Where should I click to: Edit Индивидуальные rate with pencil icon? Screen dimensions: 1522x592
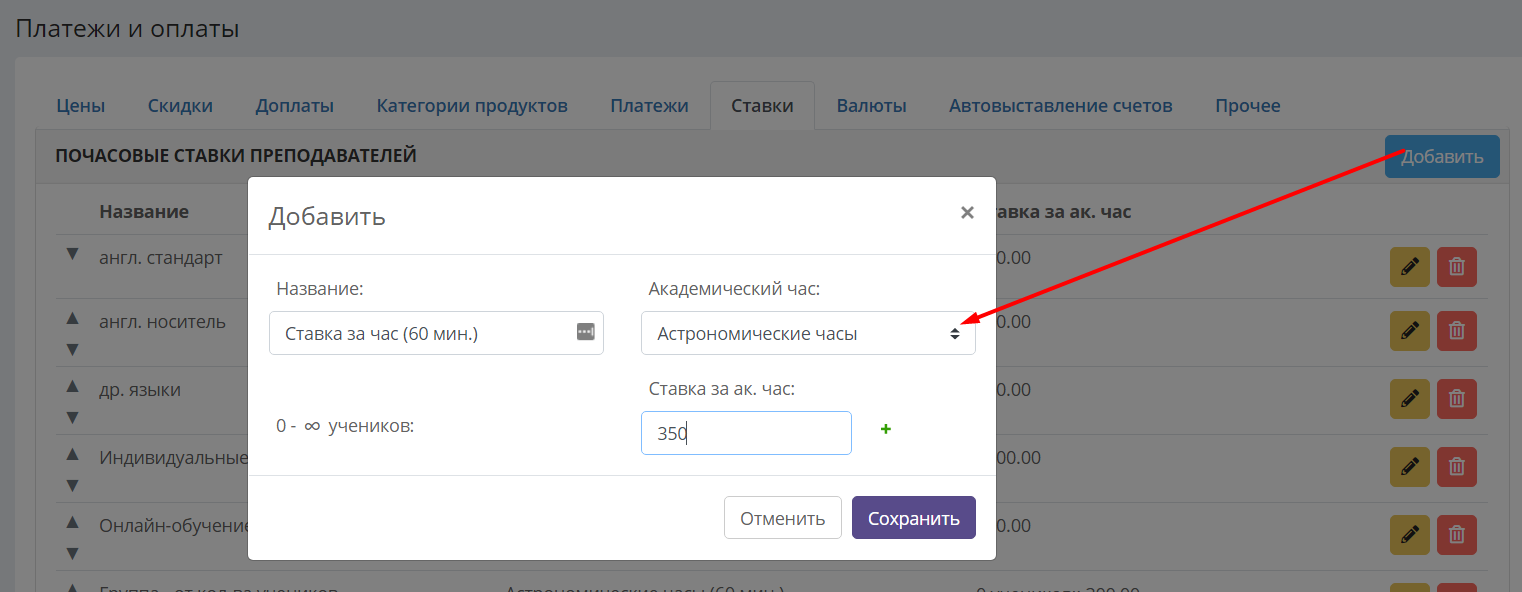point(1410,467)
